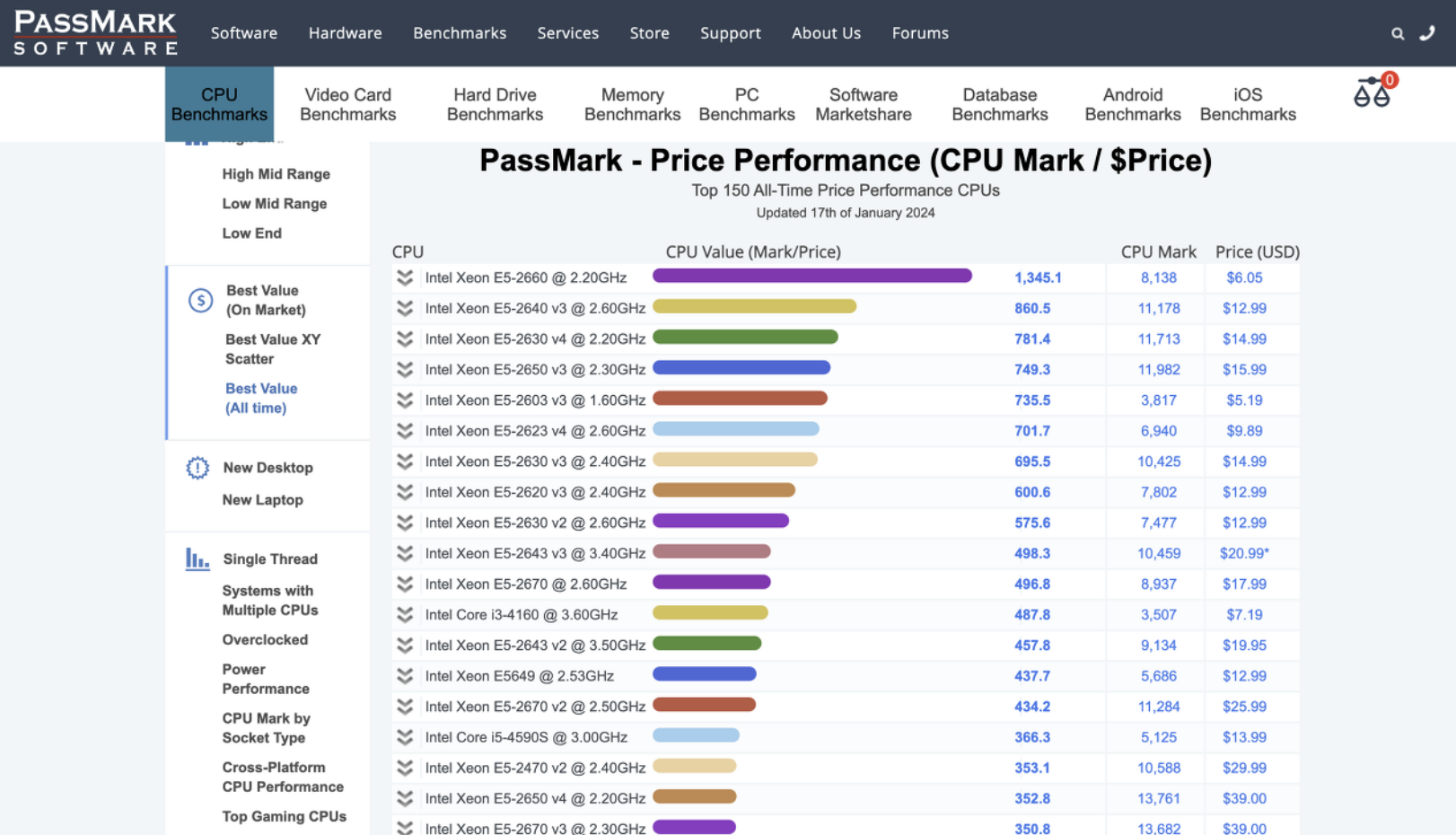Expand the Xeon E5-2603 v3 row chevron

(405, 400)
